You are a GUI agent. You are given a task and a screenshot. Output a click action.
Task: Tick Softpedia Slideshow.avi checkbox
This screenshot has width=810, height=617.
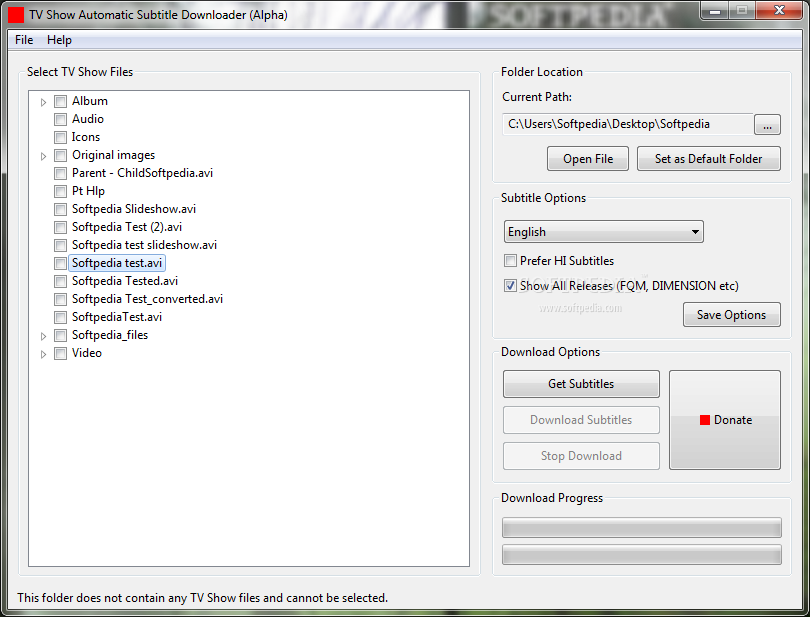point(60,209)
